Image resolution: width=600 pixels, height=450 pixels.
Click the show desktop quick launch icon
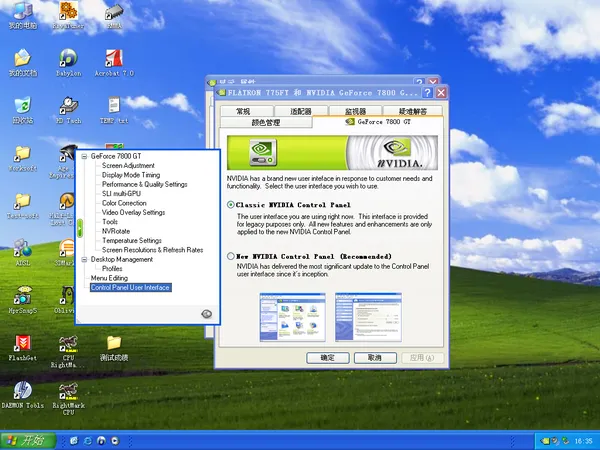coord(74,441)
